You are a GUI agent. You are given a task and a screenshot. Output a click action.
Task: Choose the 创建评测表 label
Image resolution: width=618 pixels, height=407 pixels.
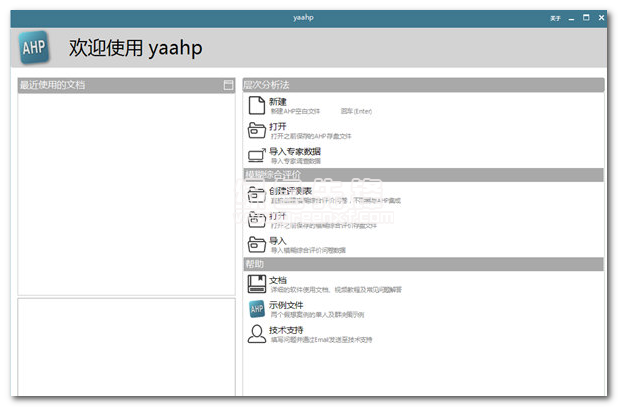click(x=290, y=191)
